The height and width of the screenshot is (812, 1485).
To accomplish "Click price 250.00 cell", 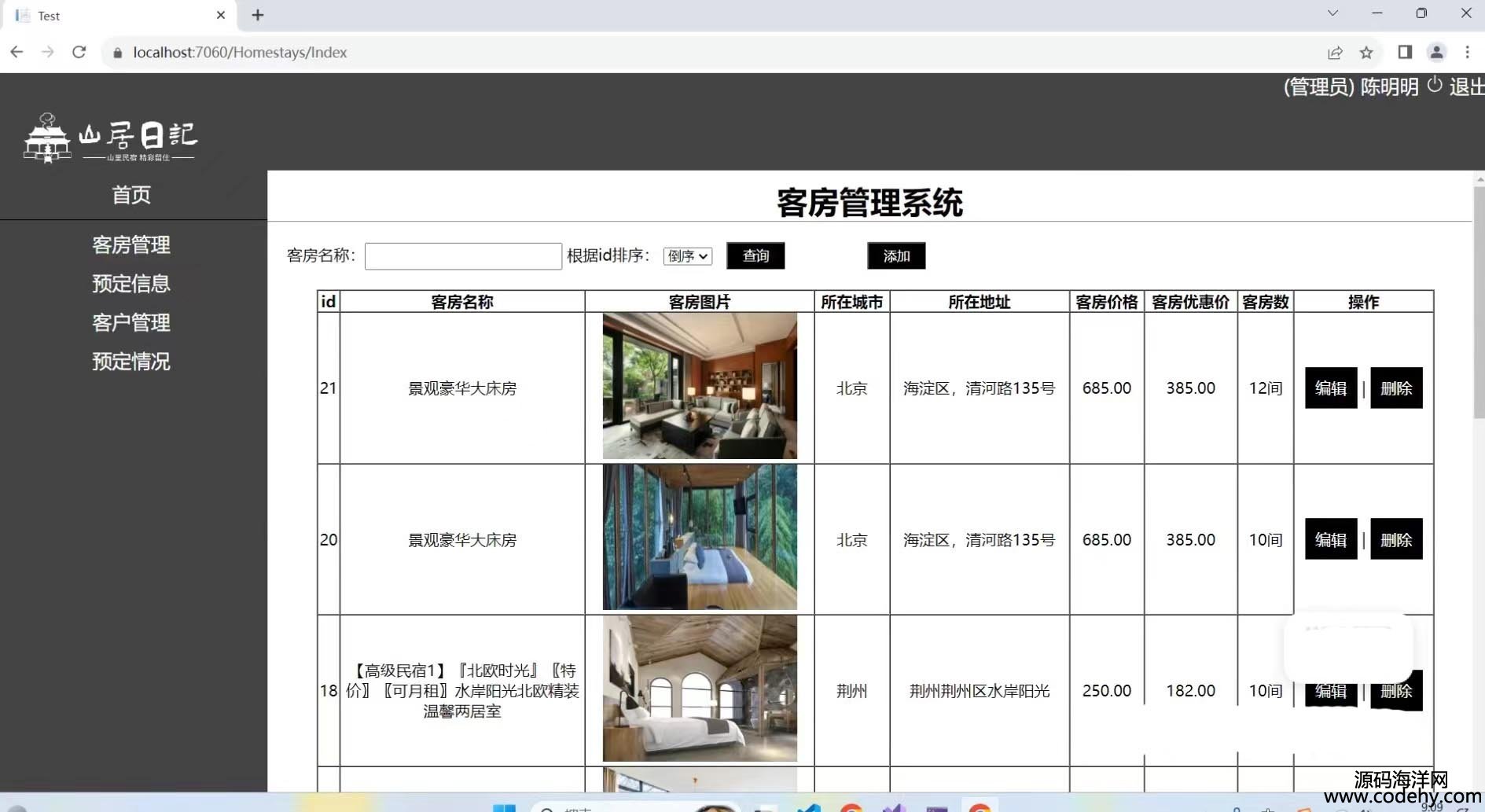I will (1107, 691).
